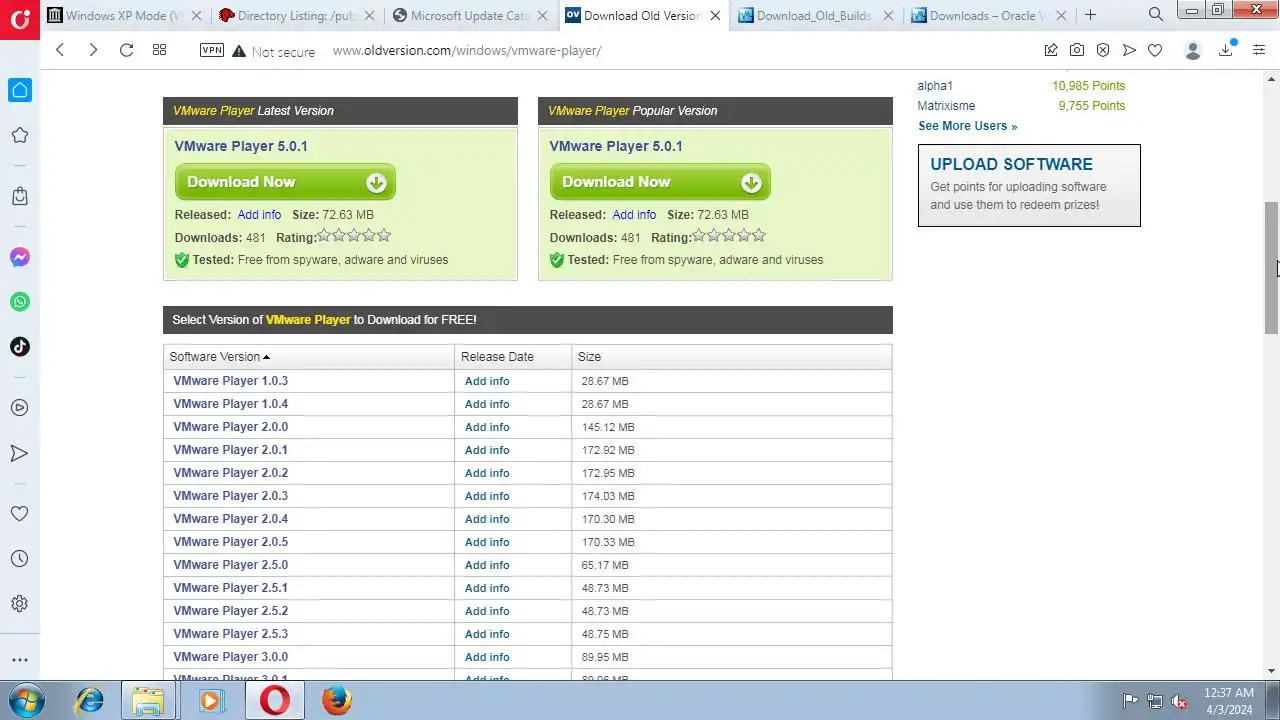This screenshot has width=1280, height=720.
Task: Click Add info for VMware Player 1.0.4
Action: [x=487, y=404]
